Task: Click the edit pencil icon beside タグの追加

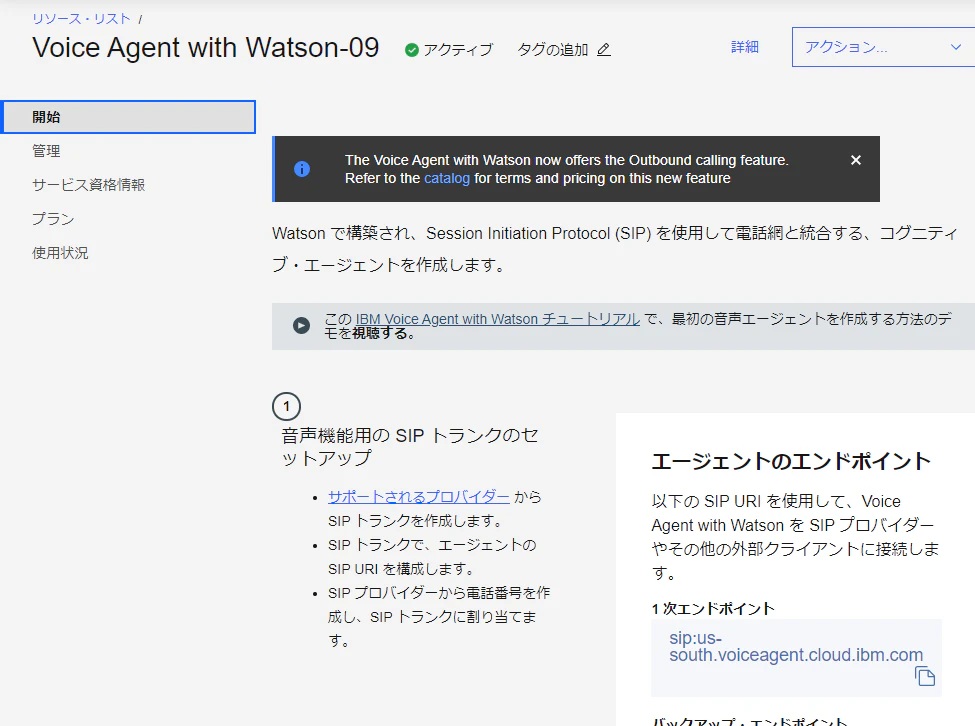Action: pos(604,50)
